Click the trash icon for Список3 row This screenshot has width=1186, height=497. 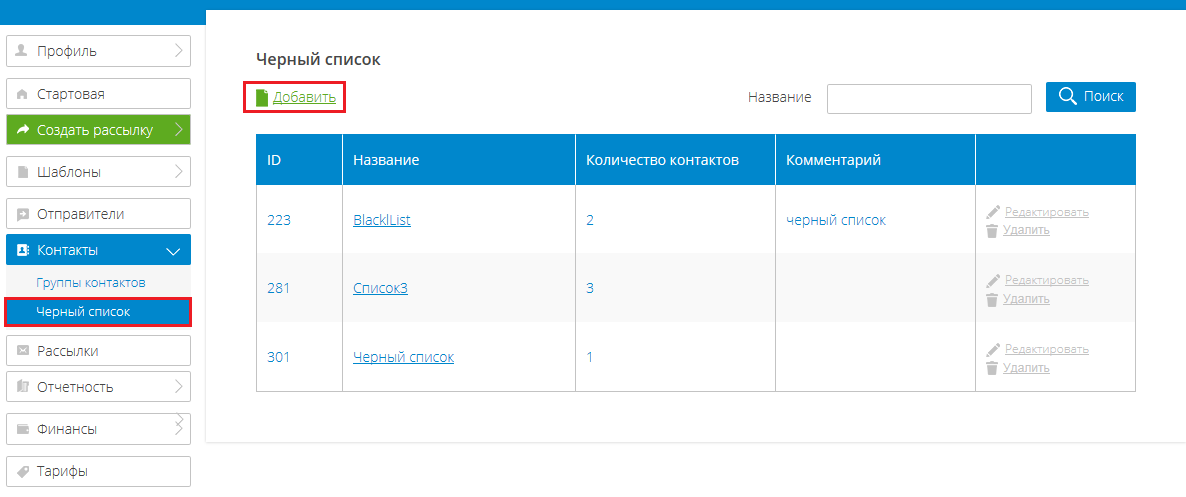pos(992,300)
